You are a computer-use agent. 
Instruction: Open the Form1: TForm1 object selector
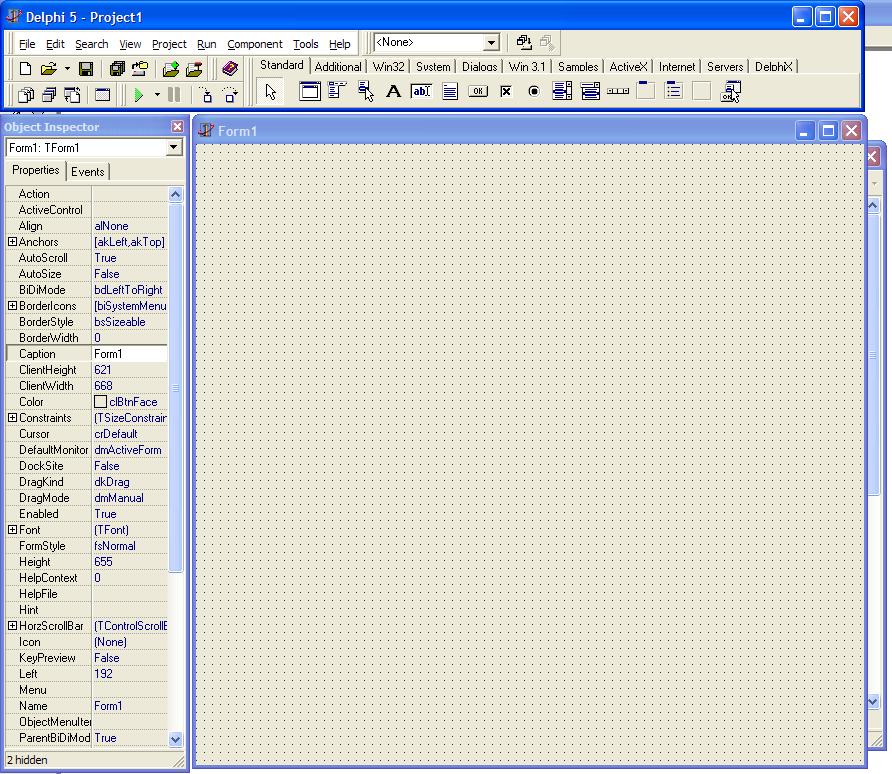point(94,148)
